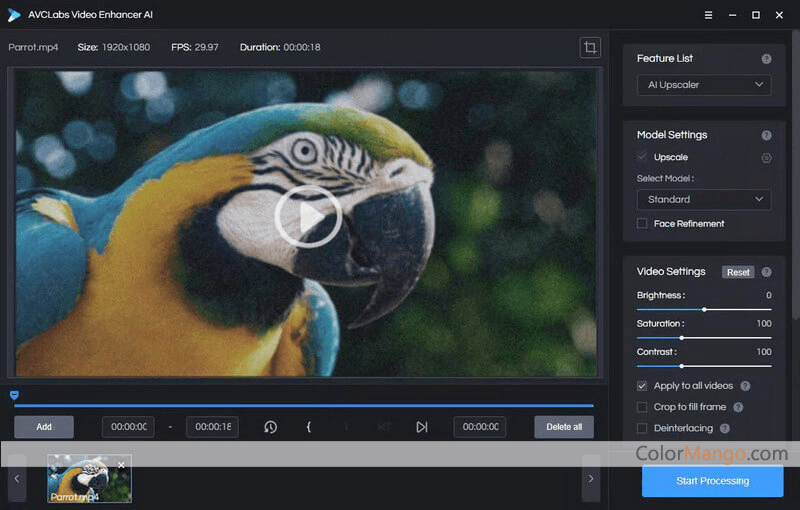Click the current position time field

click(x=480, y=427)
